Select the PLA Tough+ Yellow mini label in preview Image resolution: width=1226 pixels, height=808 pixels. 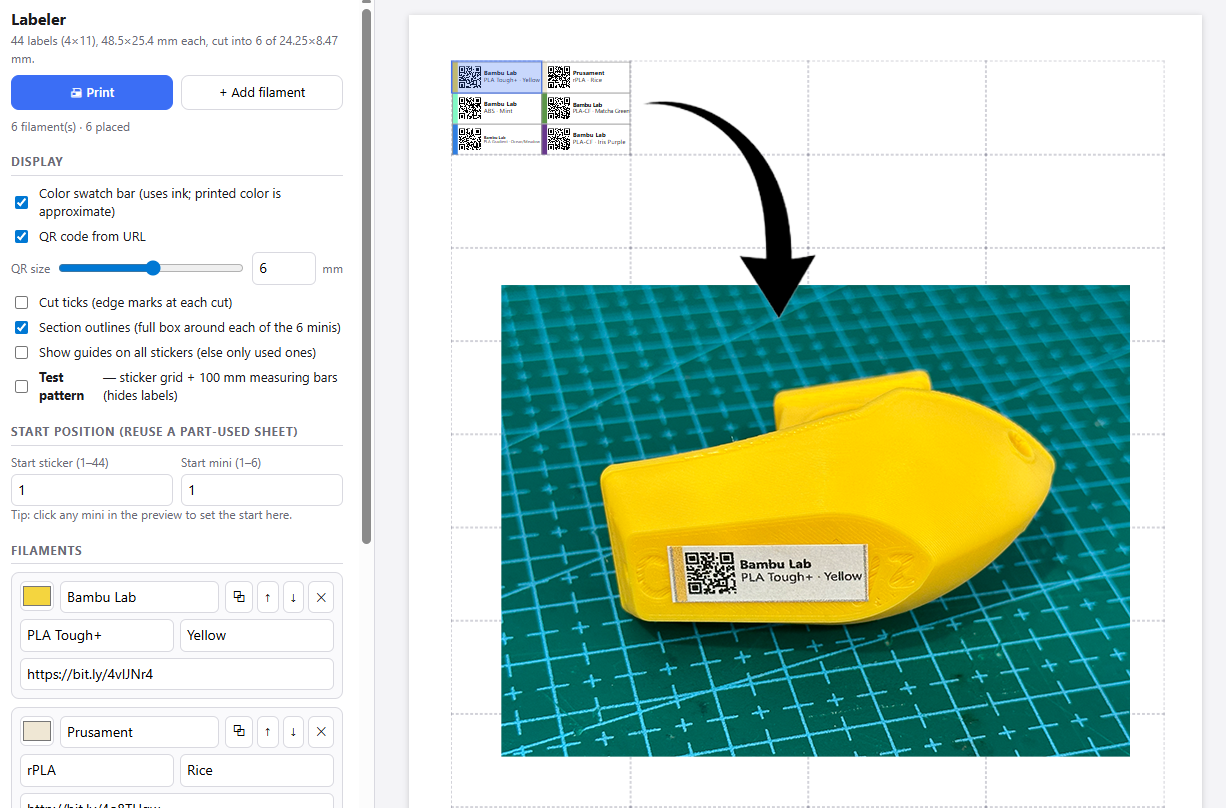pyautogui.click(x=497, y=77)
